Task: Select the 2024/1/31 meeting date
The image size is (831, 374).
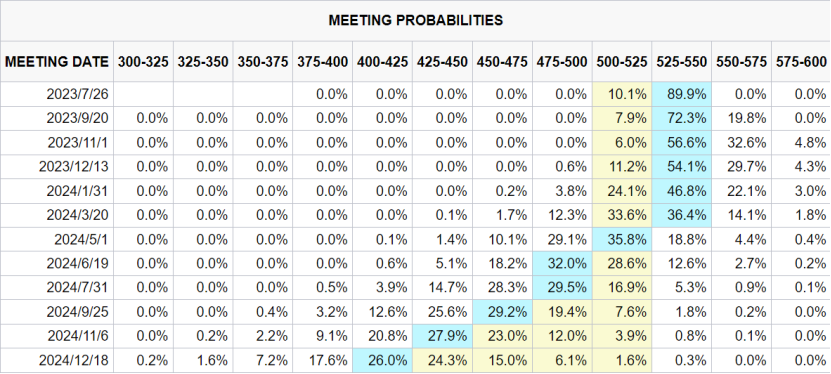Action: tap(77, 191)
